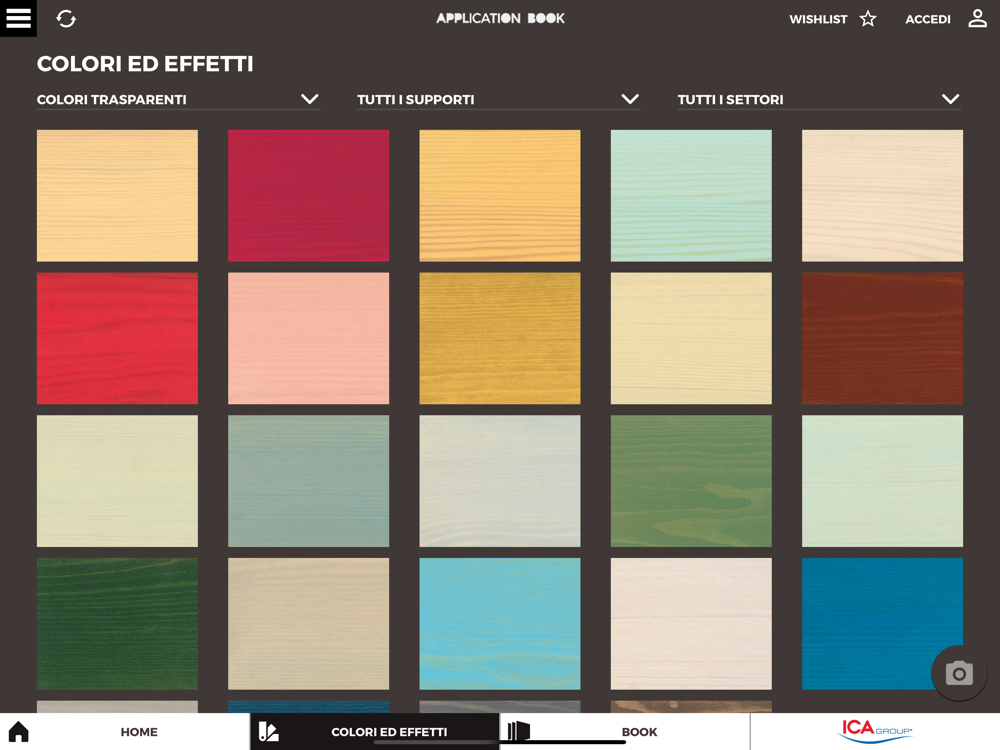
Task: Click the user profile icon
Action: (977, 18)
